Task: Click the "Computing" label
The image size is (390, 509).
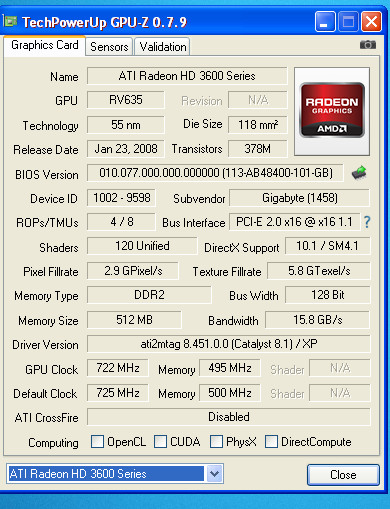Action: tap(53, 443)
